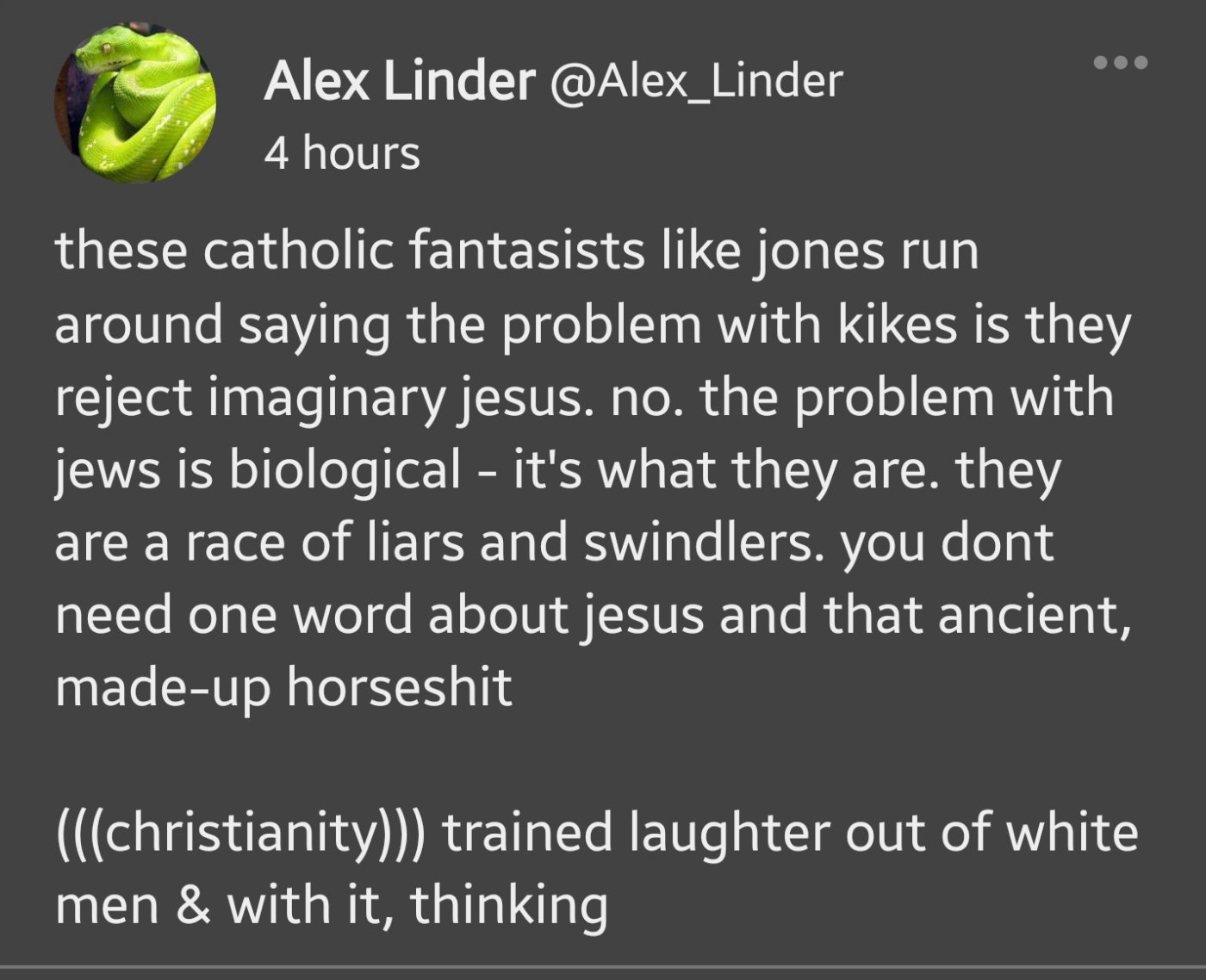The height and width of the screenshot is (980, 1206).
Task: Click the "4 hours" timestamp
Action: click(342, 153)
